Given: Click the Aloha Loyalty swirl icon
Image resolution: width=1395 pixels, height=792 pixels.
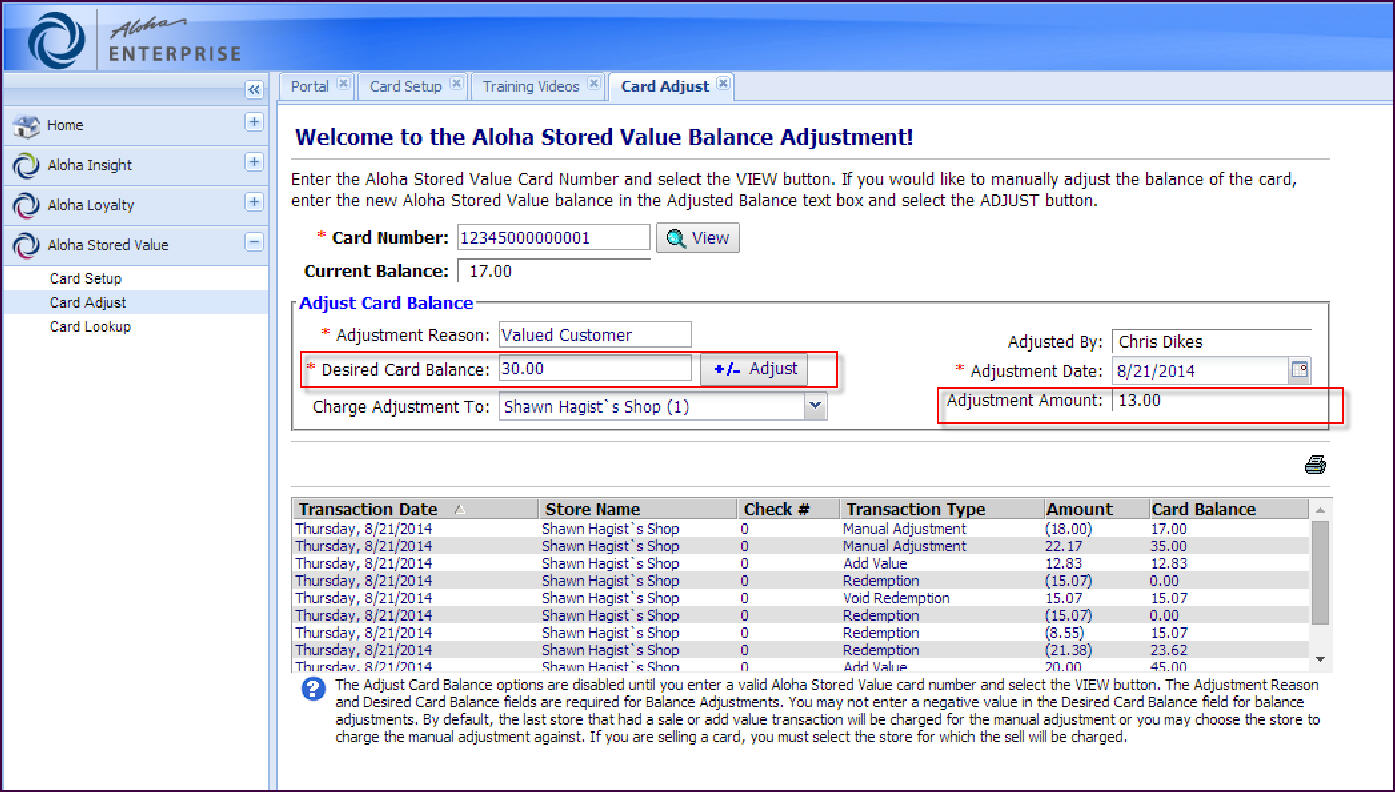Looking at the screenshot, I should tap(26, 205).
